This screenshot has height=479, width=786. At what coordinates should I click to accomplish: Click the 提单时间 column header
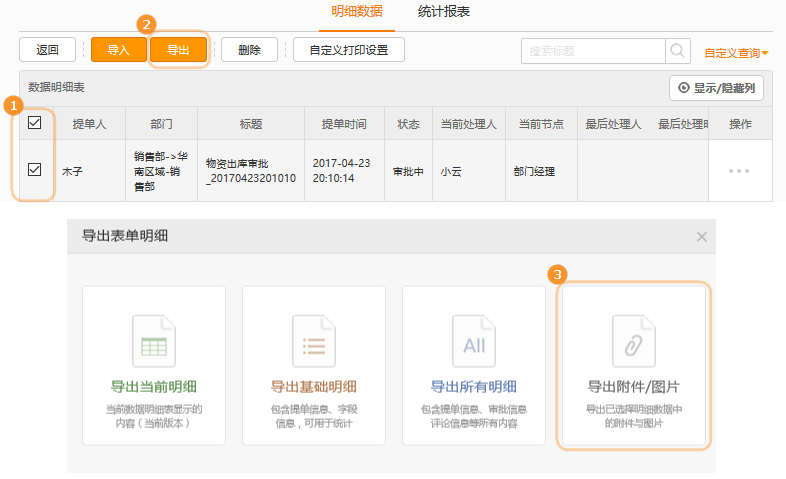[346, 124]
